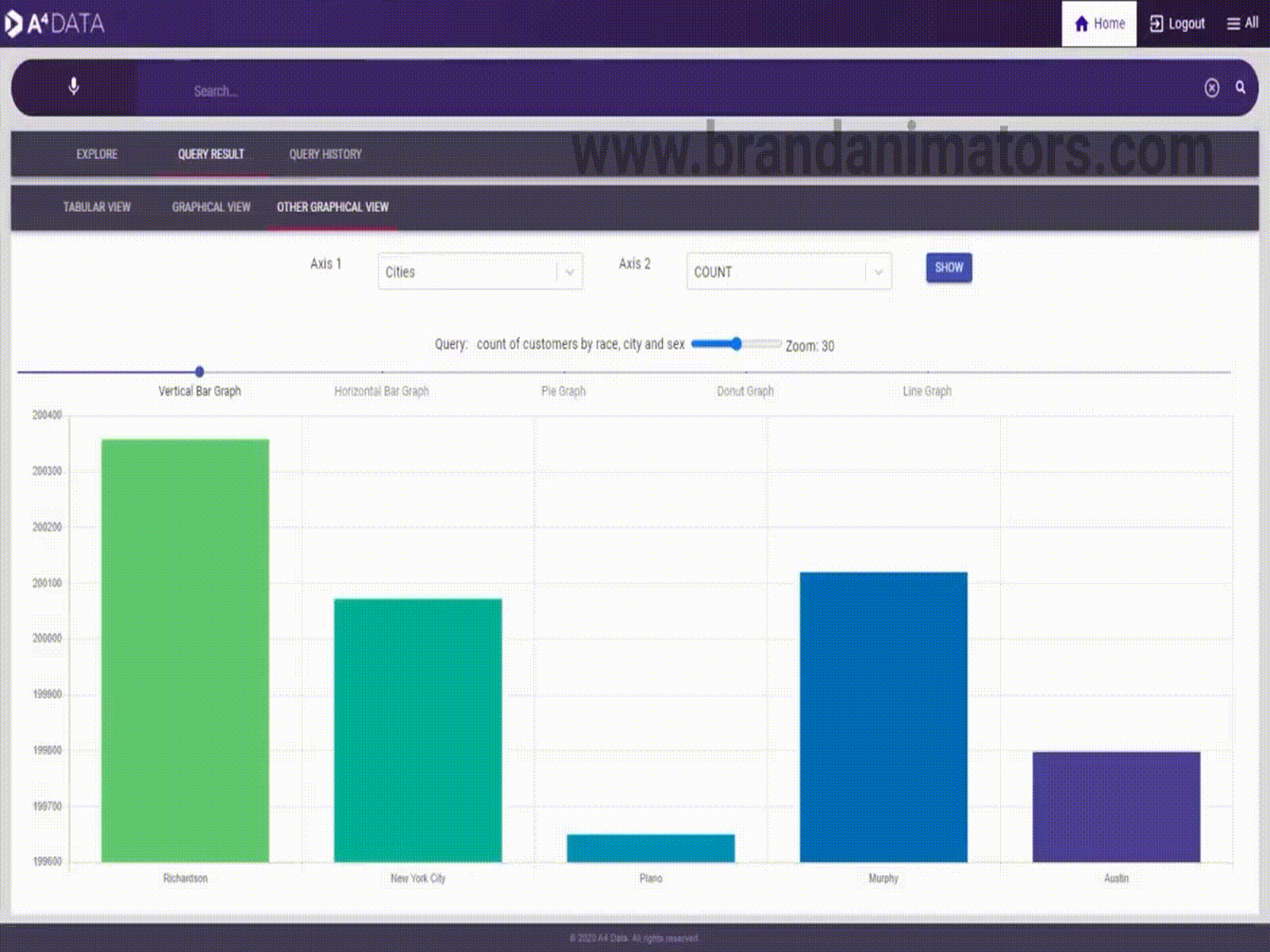Screen dimensions: 1270x952
Task: Click the SHOW button
Action: (x=949, y=267)
